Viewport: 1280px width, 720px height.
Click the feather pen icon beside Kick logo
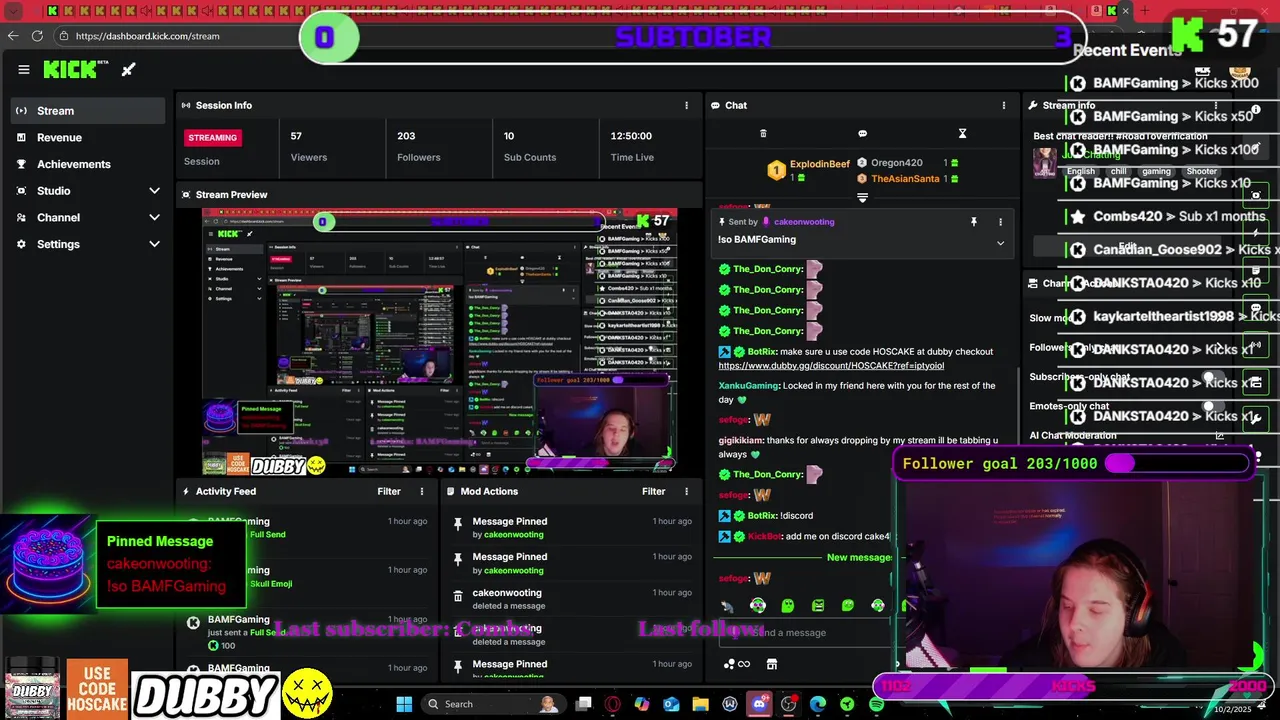128,70
